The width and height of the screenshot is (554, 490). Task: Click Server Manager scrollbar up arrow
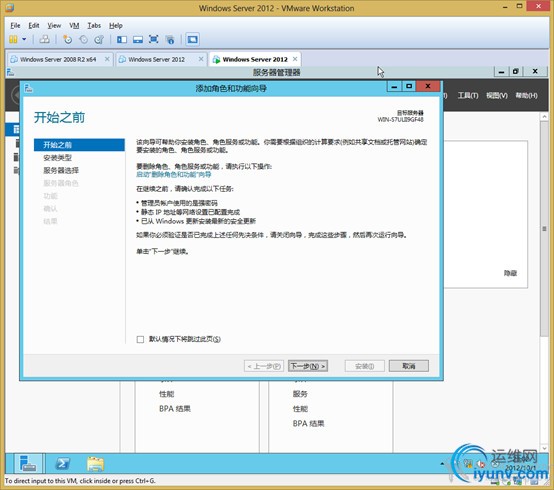pos(544,117)
